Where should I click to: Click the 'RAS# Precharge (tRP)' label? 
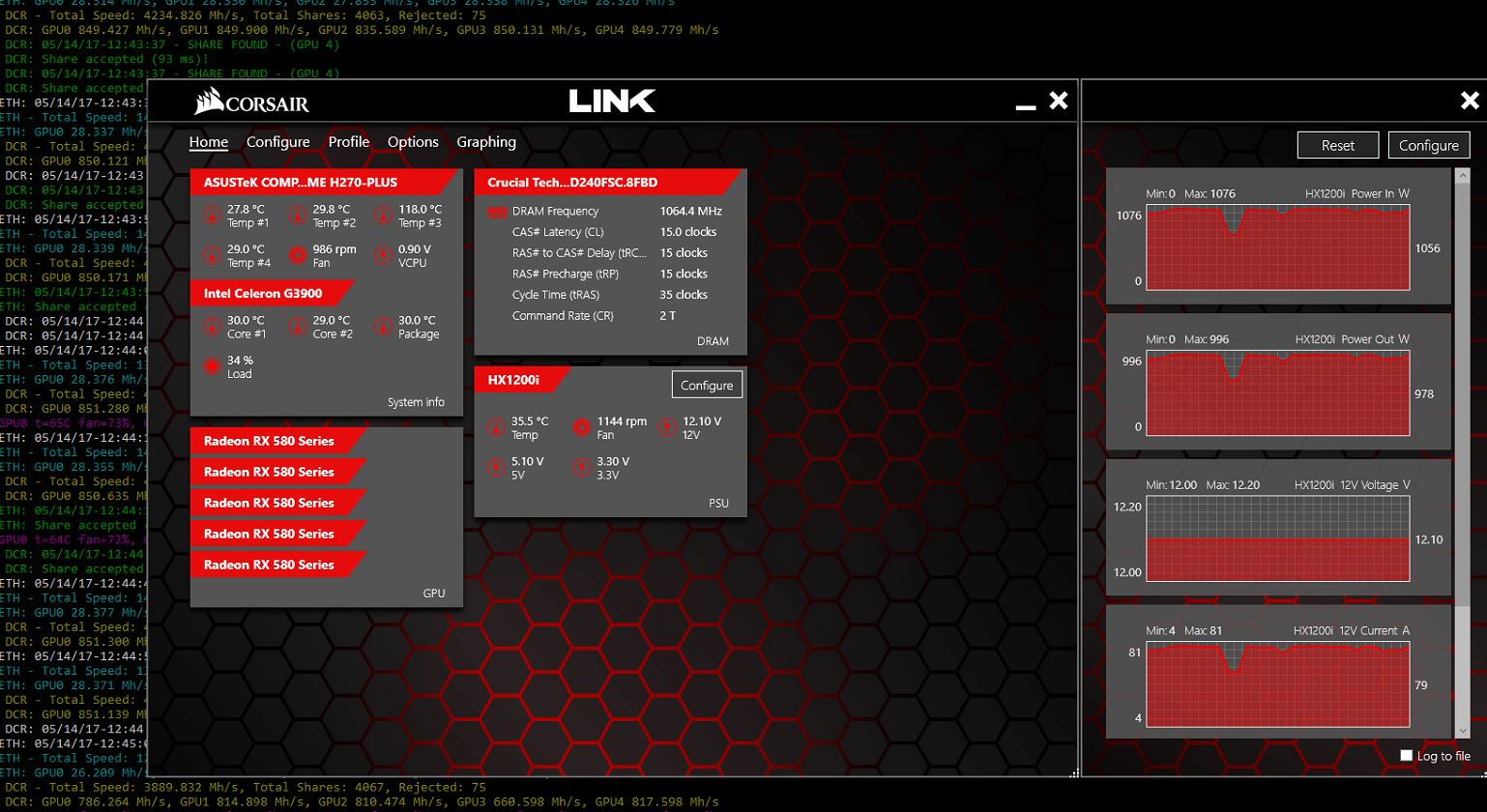pyautogui.click(x=566, y=274)
